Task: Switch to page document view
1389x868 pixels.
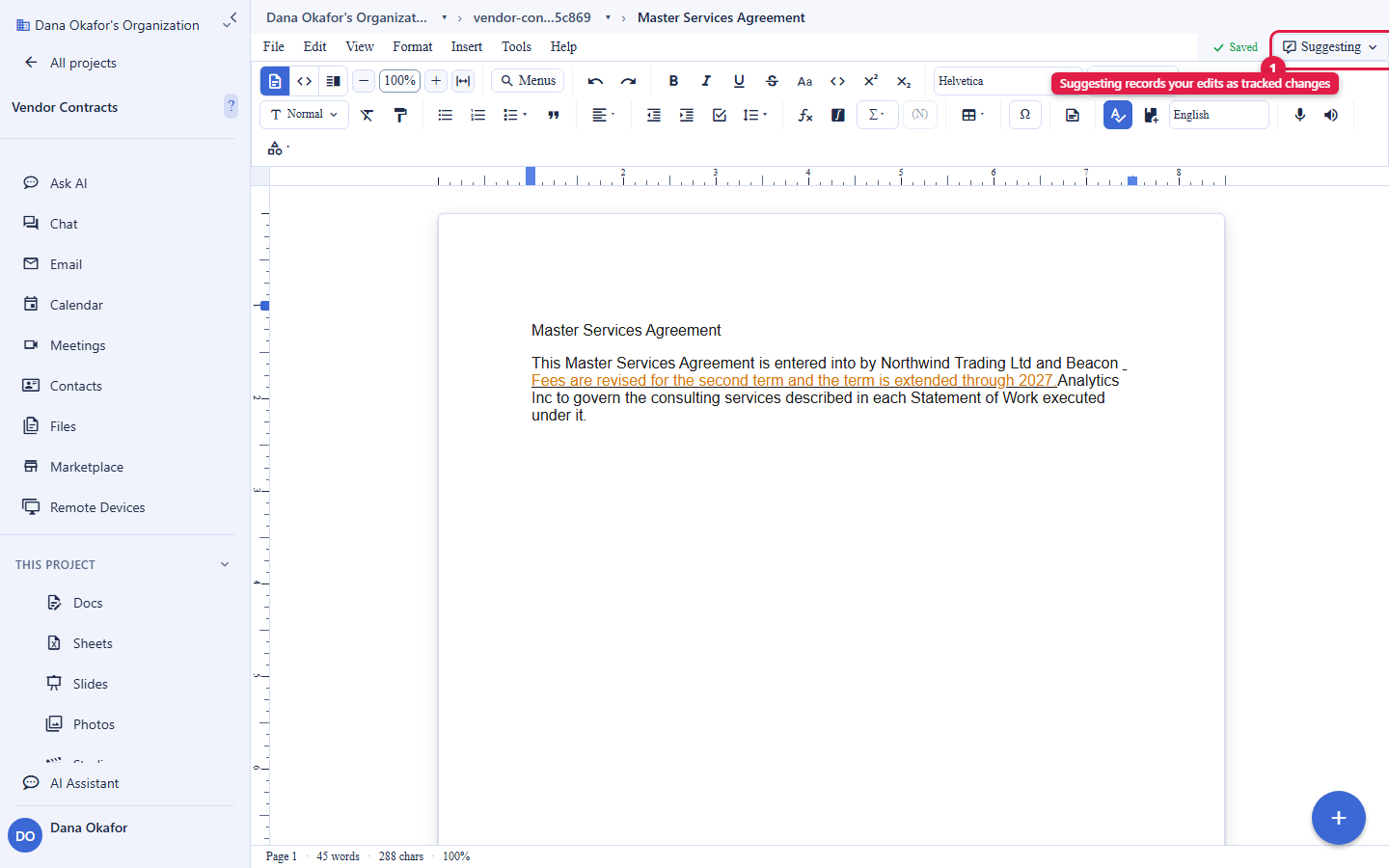Action: 275,81
